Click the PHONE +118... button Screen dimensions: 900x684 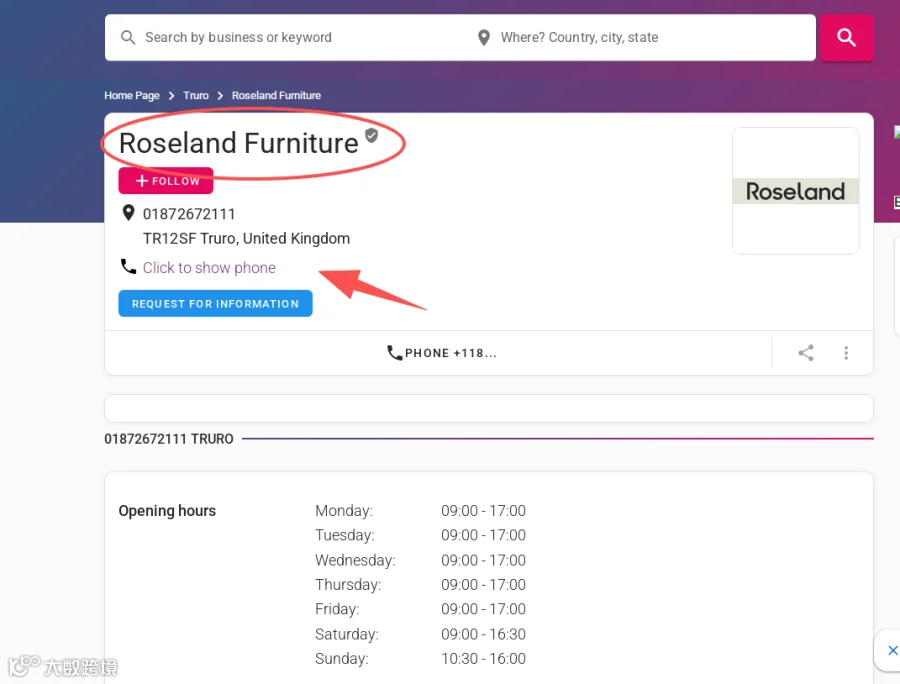coord(441,353)
